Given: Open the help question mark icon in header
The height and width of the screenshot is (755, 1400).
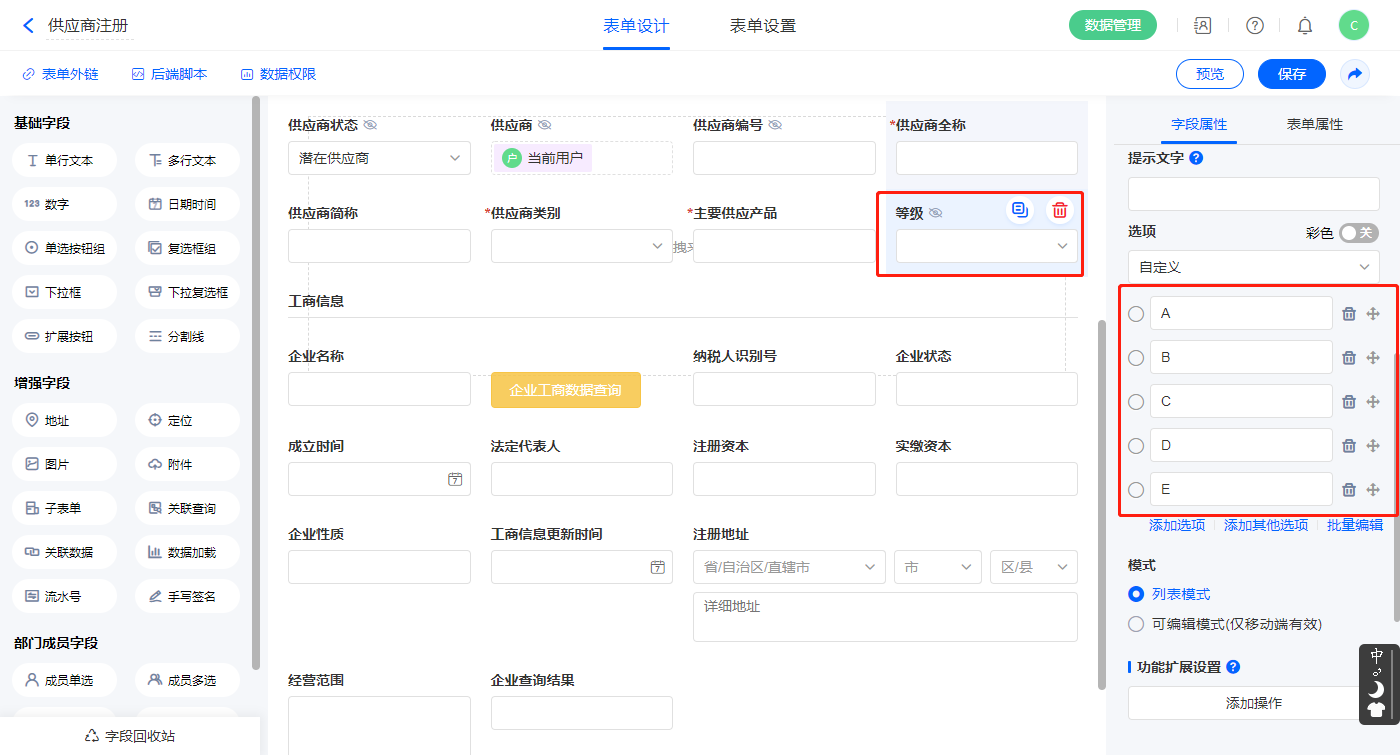Looking at the screenshot, I should (1254, 26).
